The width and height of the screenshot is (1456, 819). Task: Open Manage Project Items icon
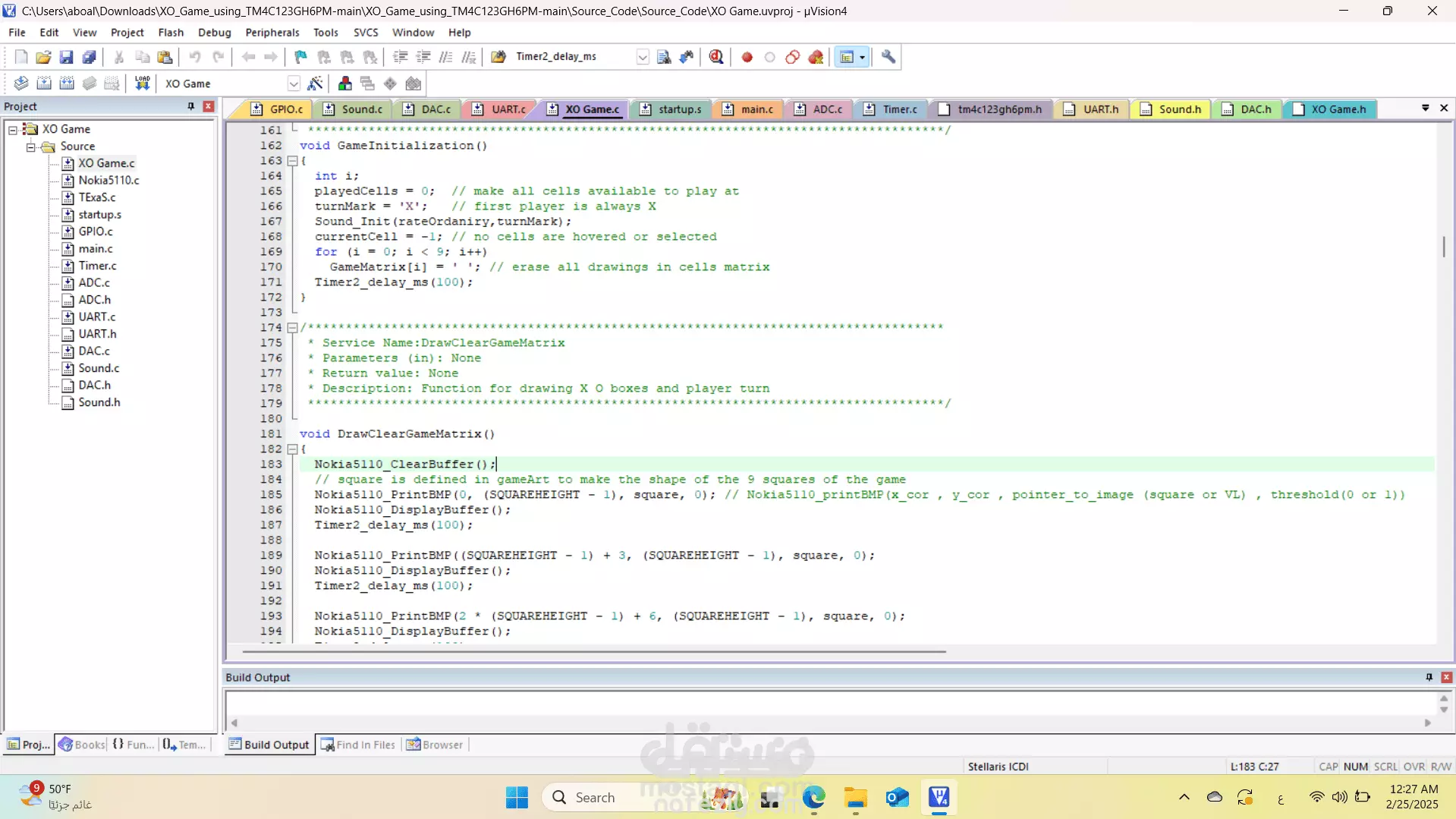(x=345, y=83)
